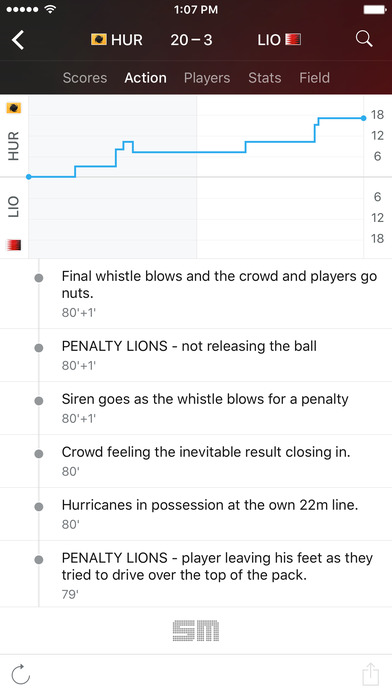This screenshot has height=696, width=392.
Task: Select 'Hurricanes in possession' commentary entry
Action: [196, 514]
